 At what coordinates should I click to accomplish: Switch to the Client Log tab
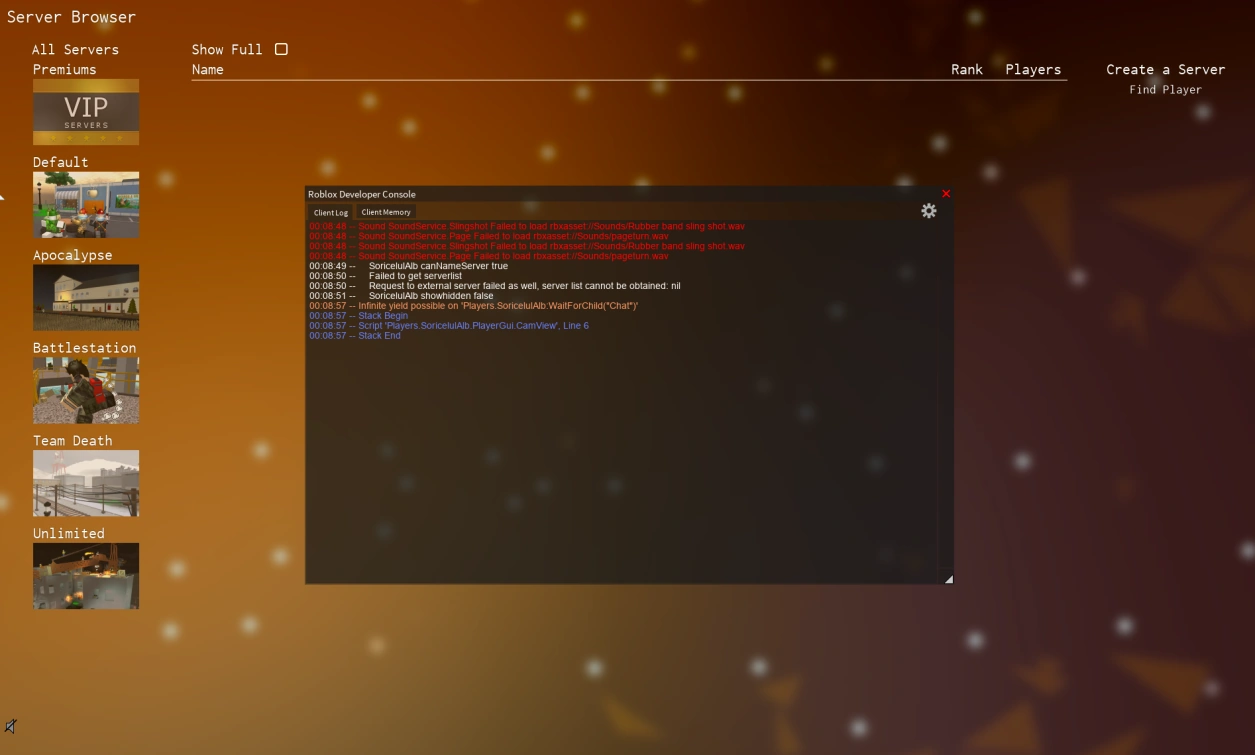tap(330, 212)
